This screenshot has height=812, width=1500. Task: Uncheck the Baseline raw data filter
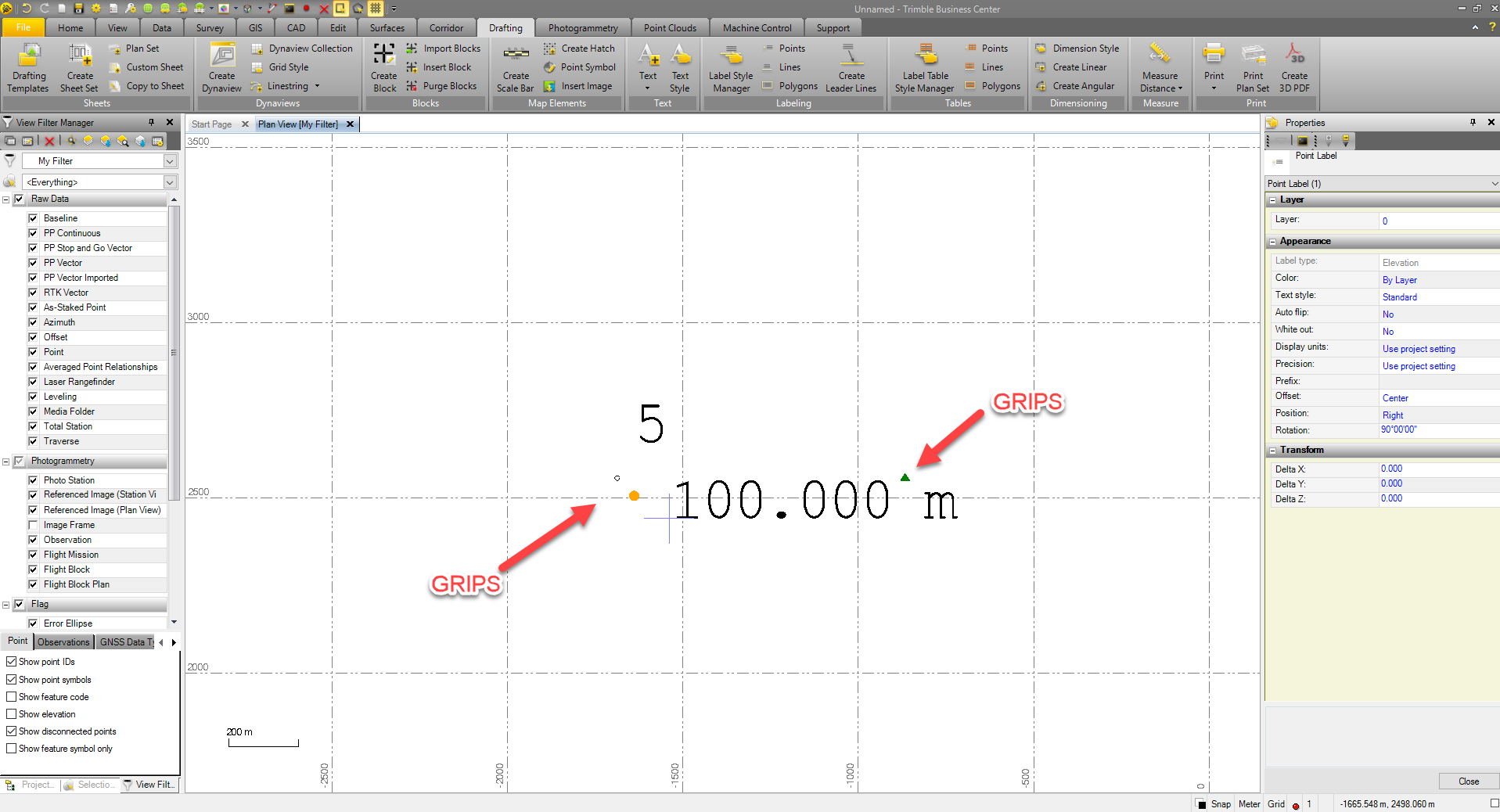coord(33,218)
